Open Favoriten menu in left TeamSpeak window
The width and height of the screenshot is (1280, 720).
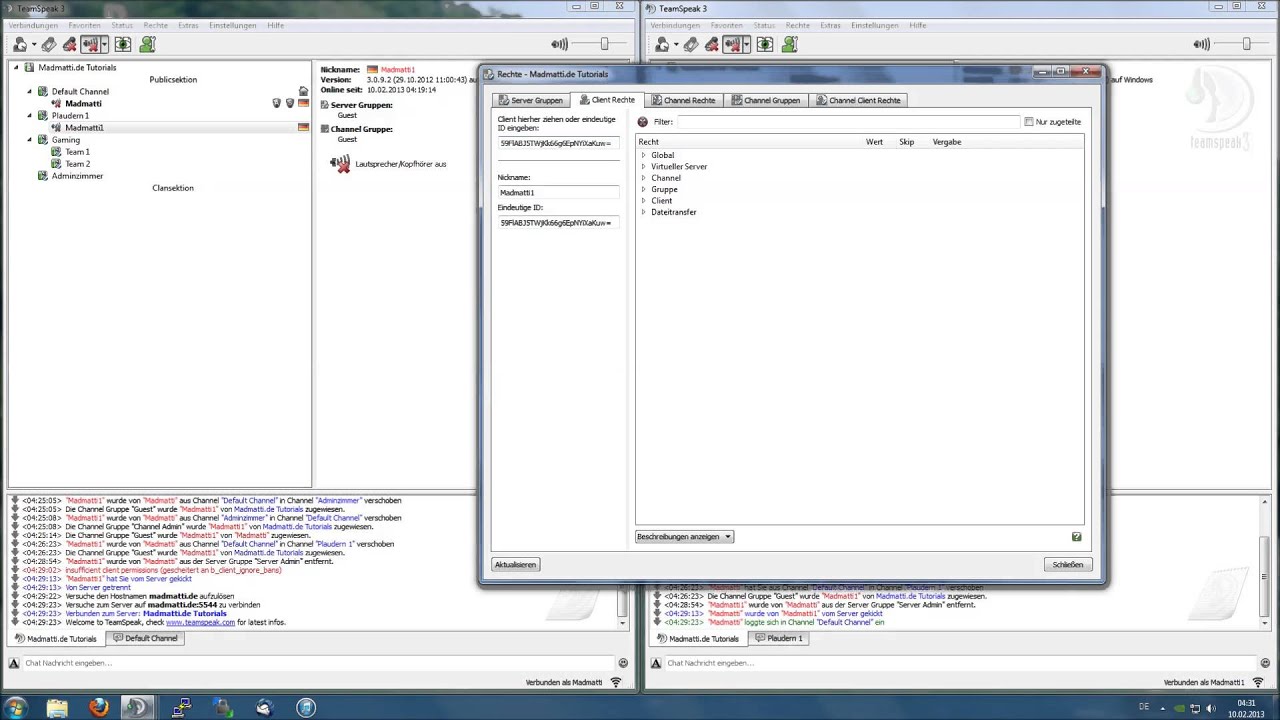tap(85, 25)
